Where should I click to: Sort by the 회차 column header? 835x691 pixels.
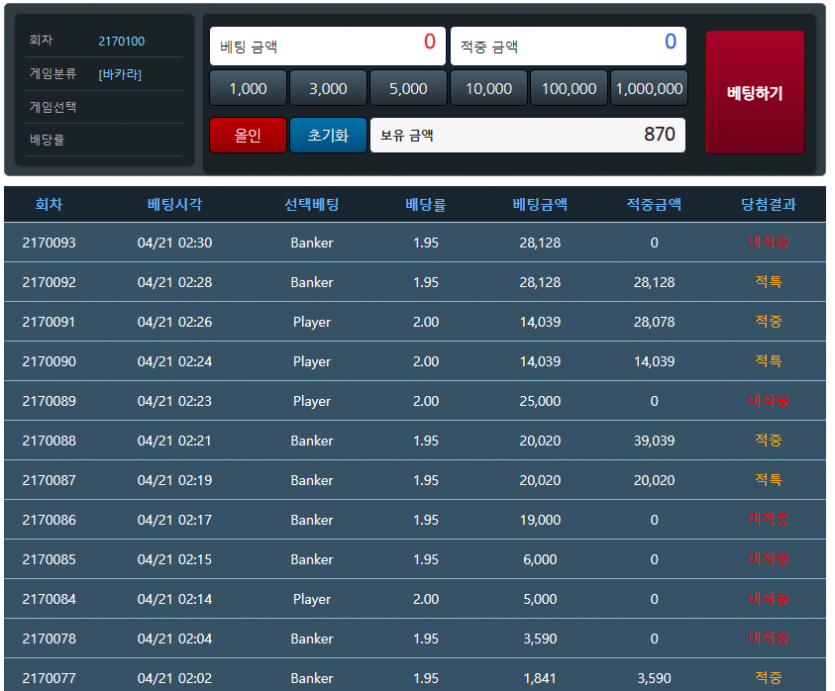click(x=48, y=204)
